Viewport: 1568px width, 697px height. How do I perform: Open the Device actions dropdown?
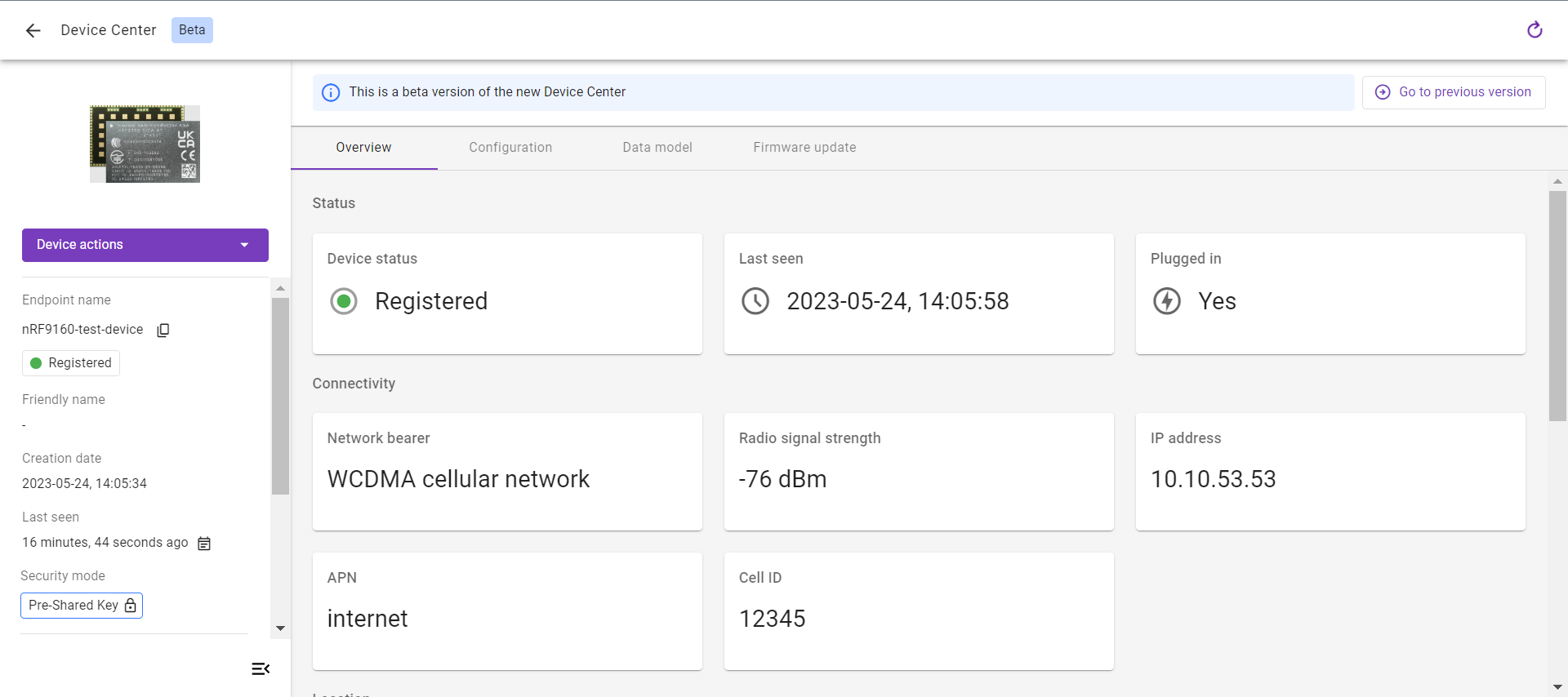pyautogui.click(x=145, y=245)
